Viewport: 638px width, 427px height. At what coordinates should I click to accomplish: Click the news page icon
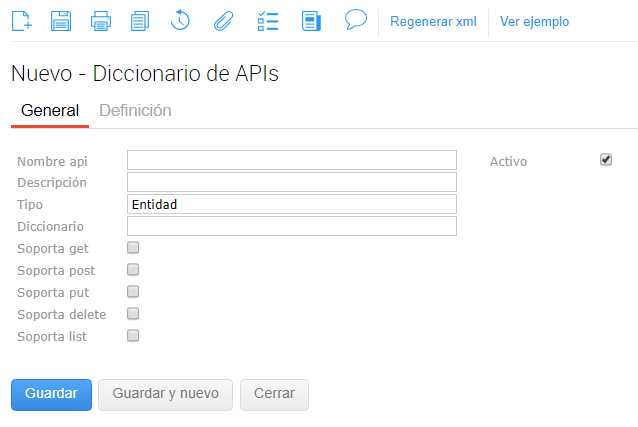click(311, 21)
